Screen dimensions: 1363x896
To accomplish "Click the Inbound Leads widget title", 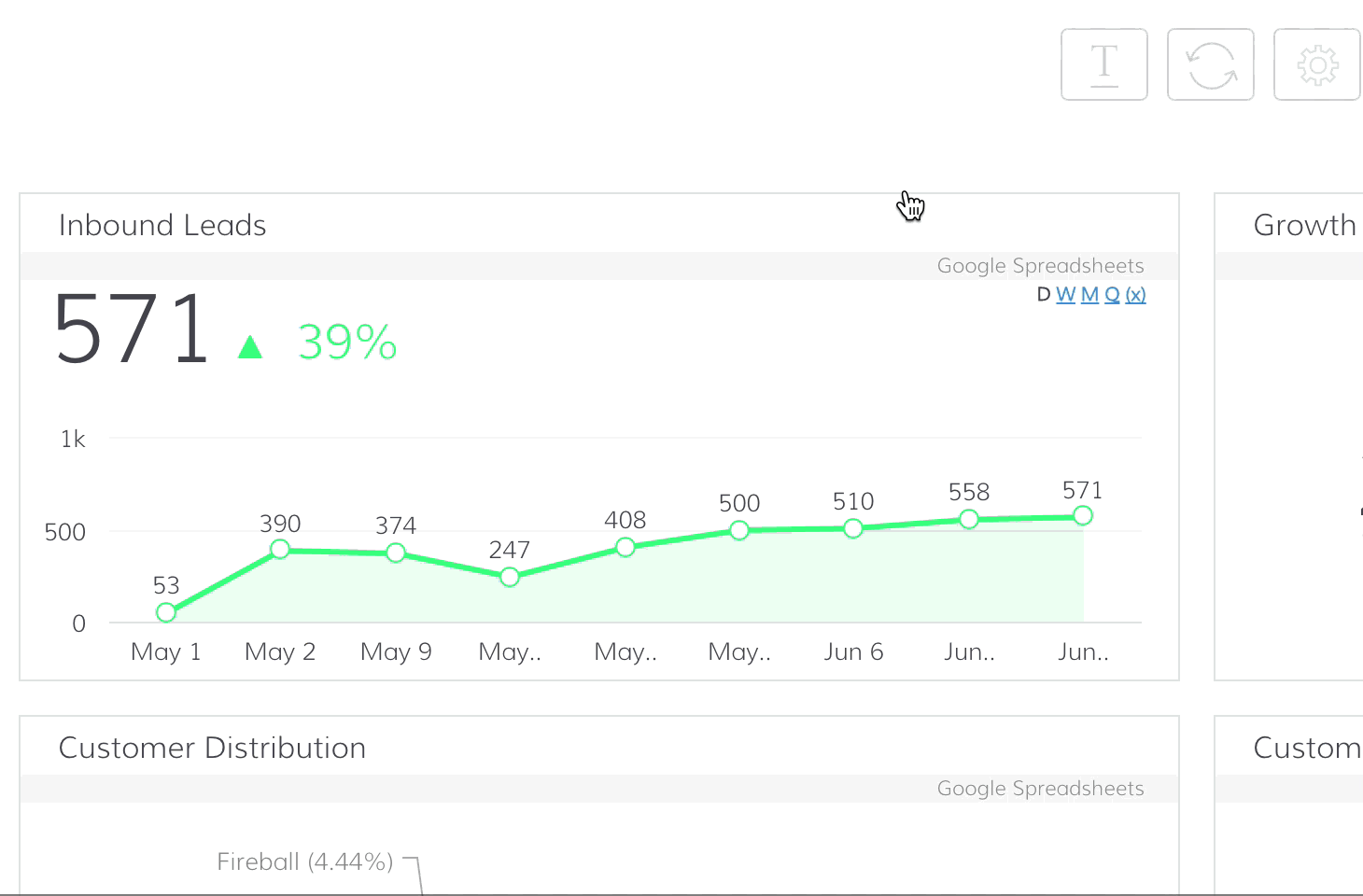I will click(x=162, y=224).
